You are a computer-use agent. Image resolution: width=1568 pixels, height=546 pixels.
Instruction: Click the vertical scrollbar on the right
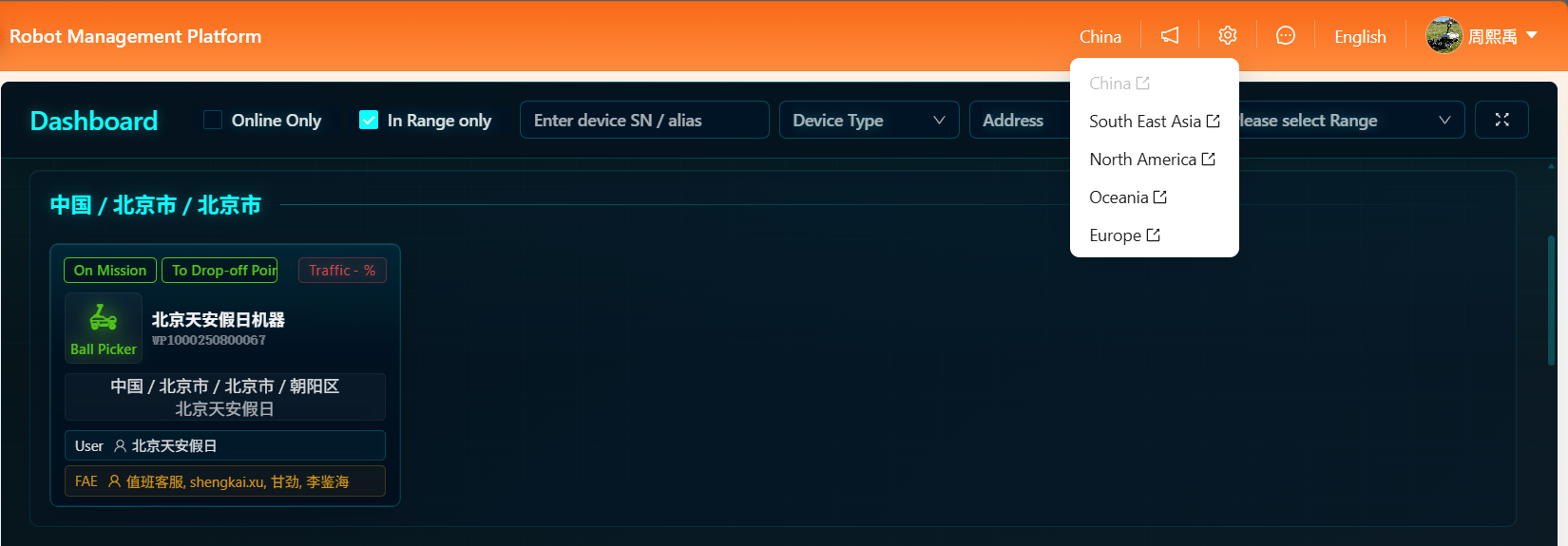1552,300
